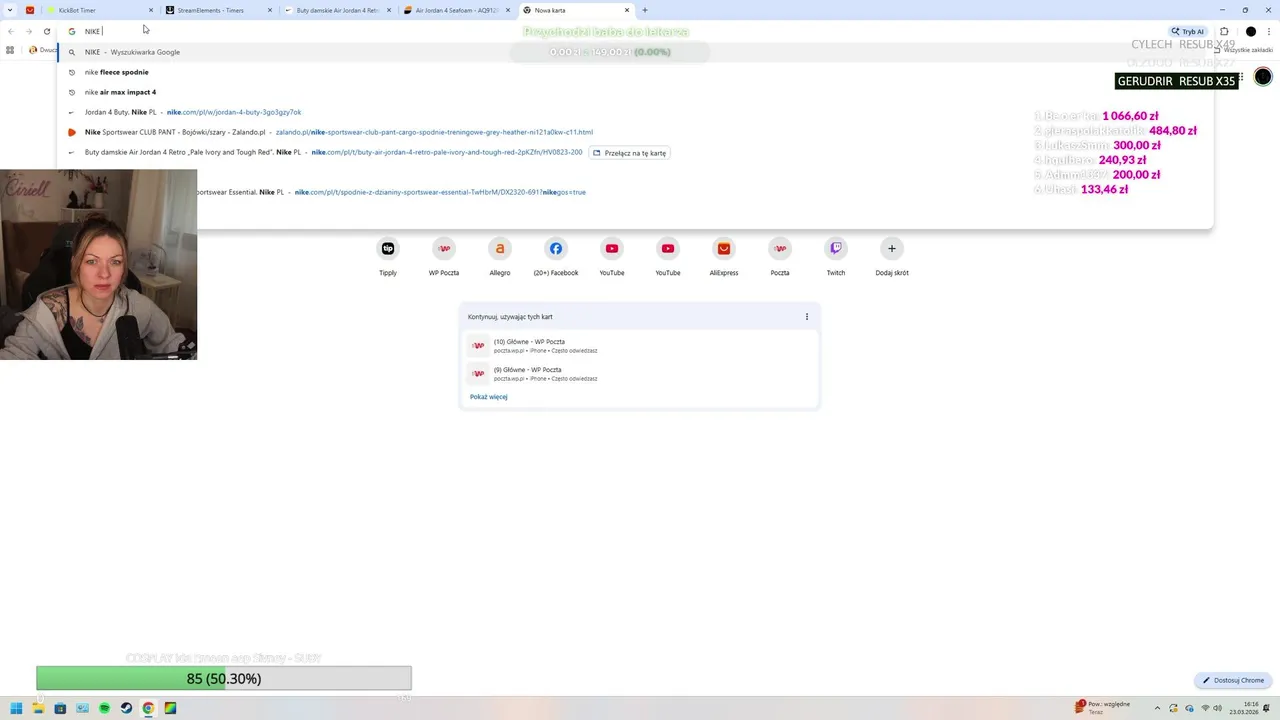Open Microsoft Store from the taskbar
Screen dimensions: 1280x720
pos(60,708)
